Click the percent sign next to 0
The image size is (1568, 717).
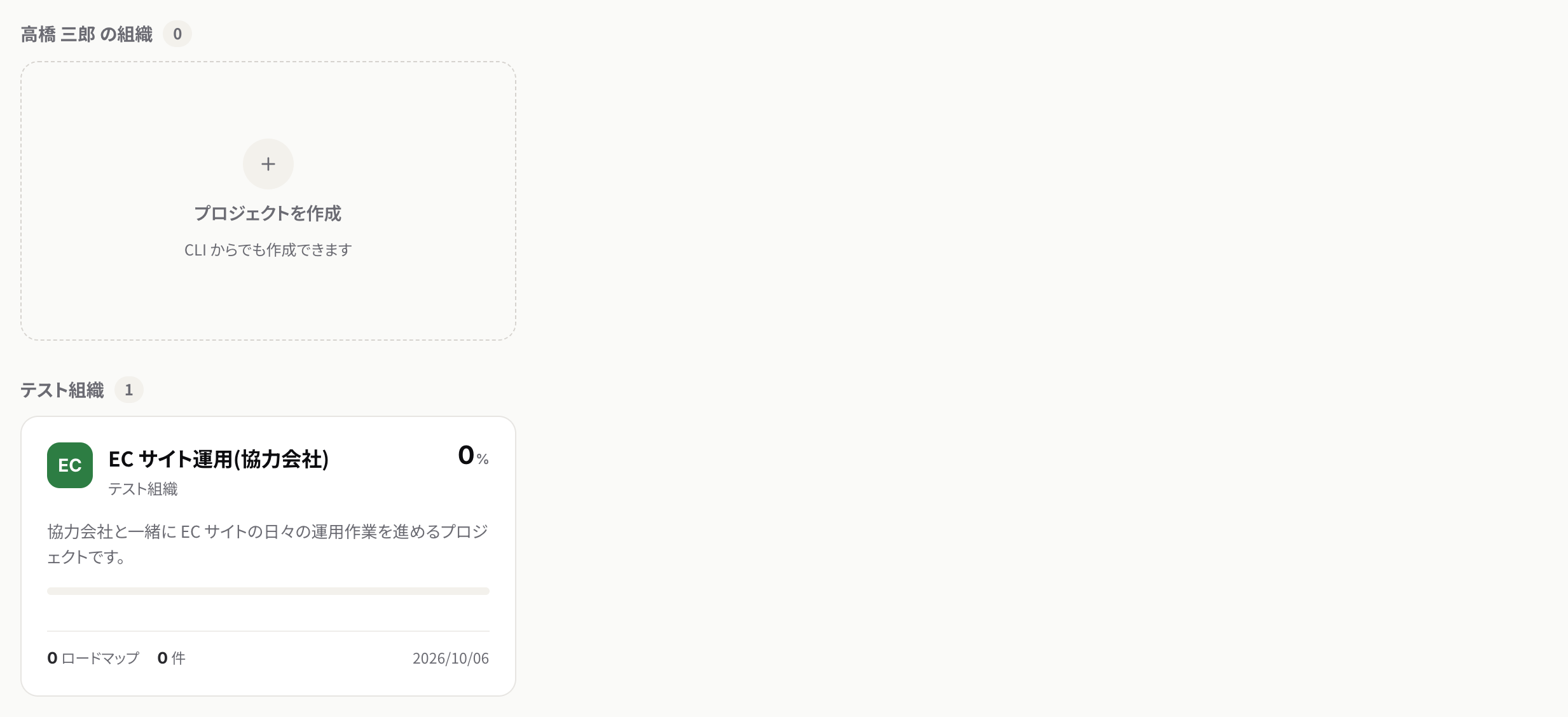point(483,459)
